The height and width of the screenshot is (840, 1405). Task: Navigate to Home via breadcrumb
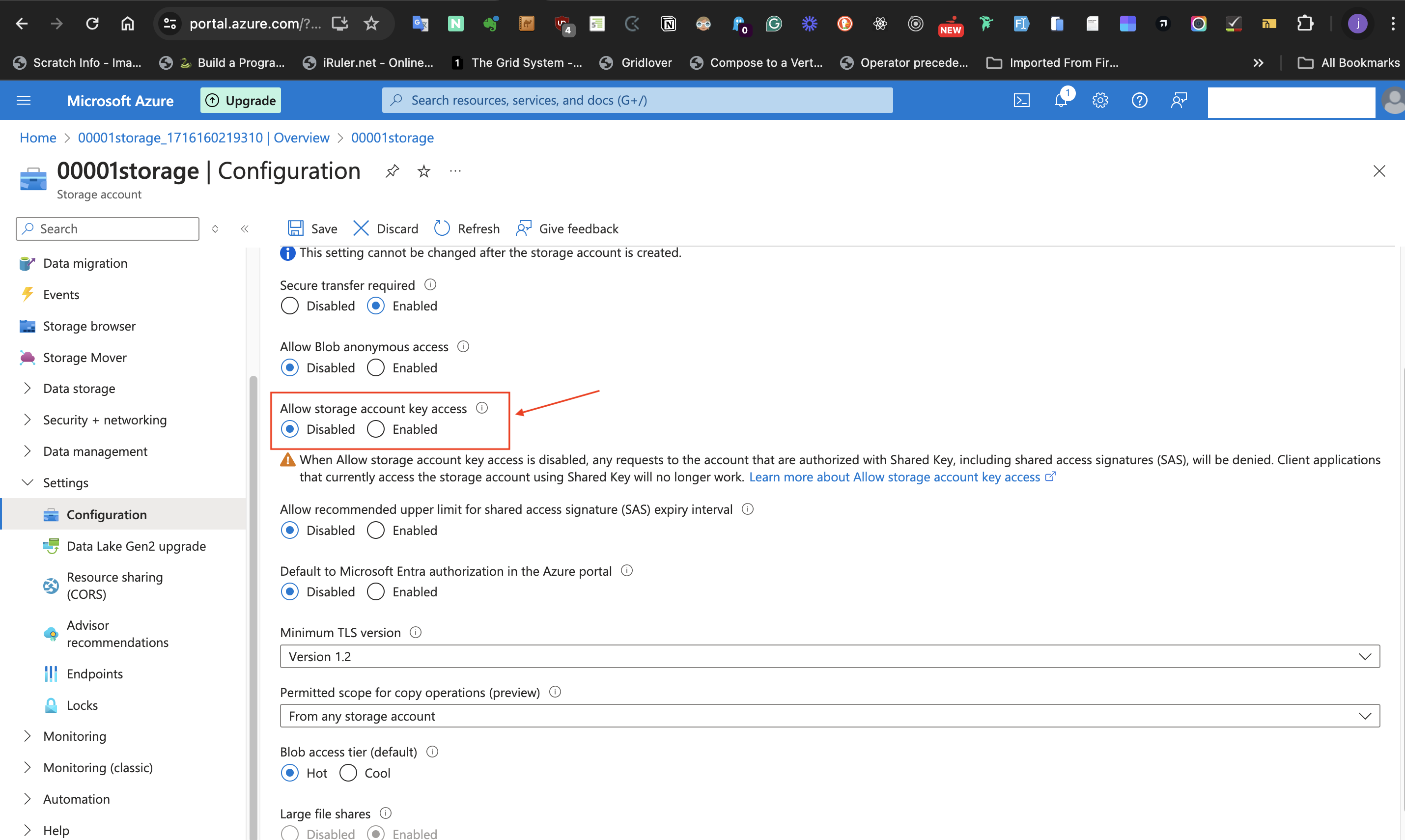point(37,138)
